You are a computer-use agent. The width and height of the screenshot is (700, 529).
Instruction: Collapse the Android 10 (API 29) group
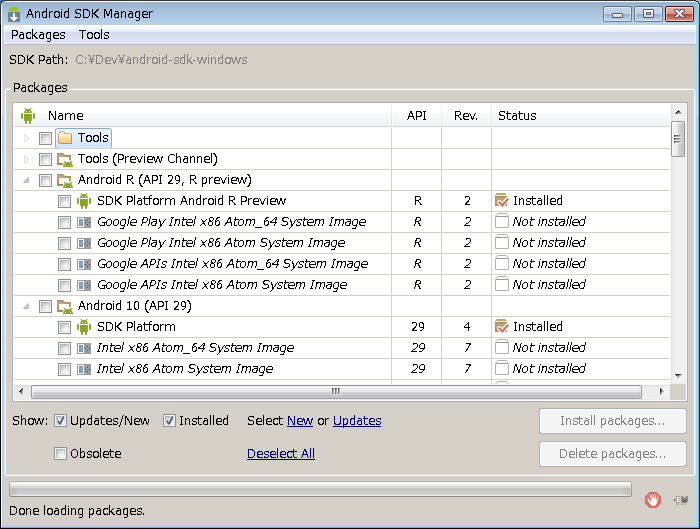pos(27,306)
